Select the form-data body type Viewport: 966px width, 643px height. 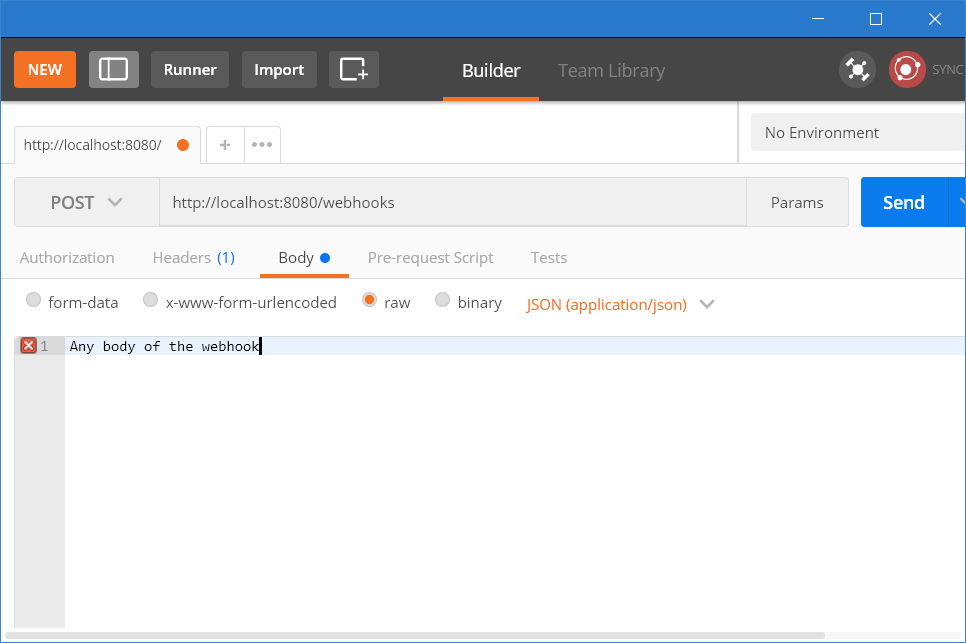pos(33,301)
